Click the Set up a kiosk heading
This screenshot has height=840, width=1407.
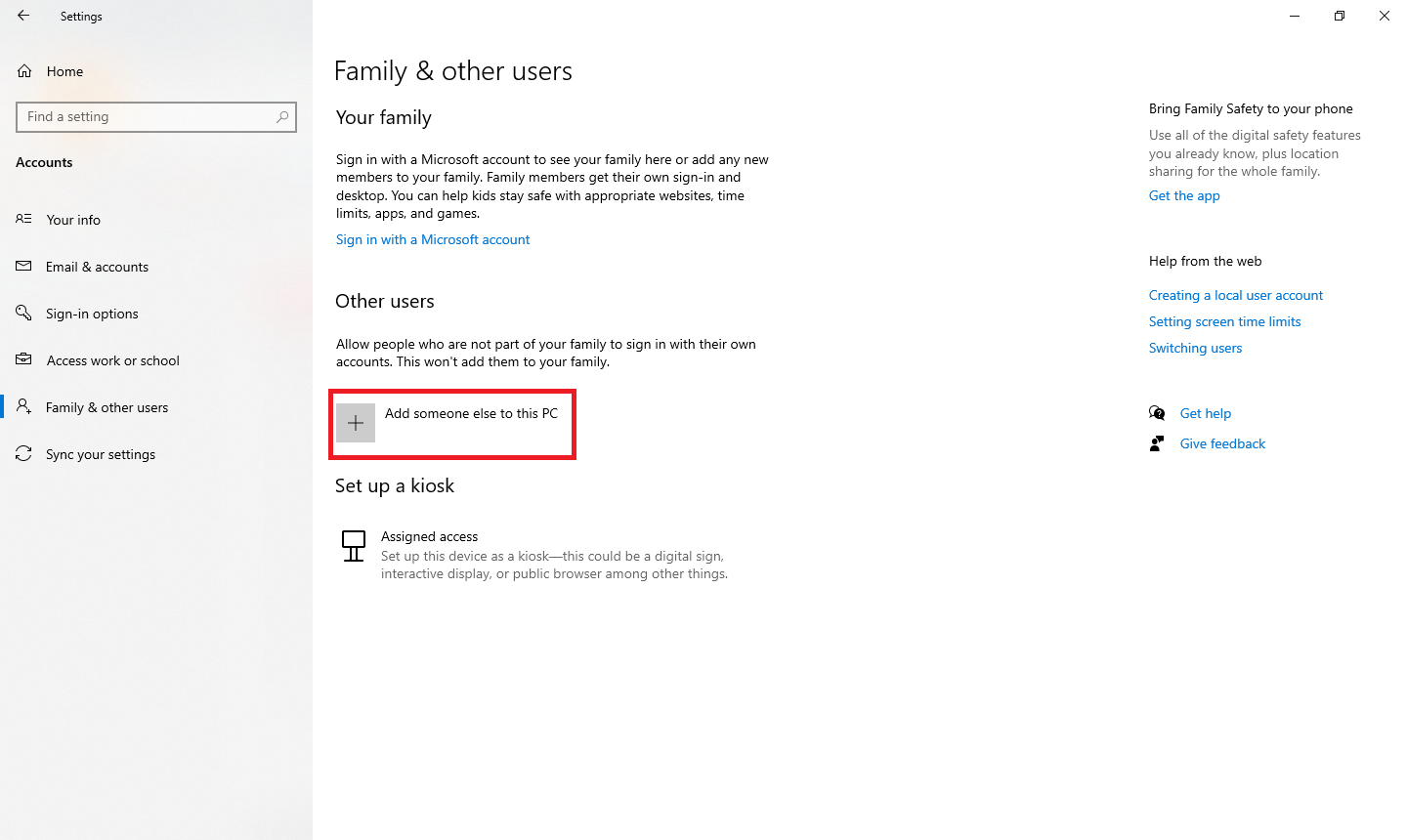point(395,485)
